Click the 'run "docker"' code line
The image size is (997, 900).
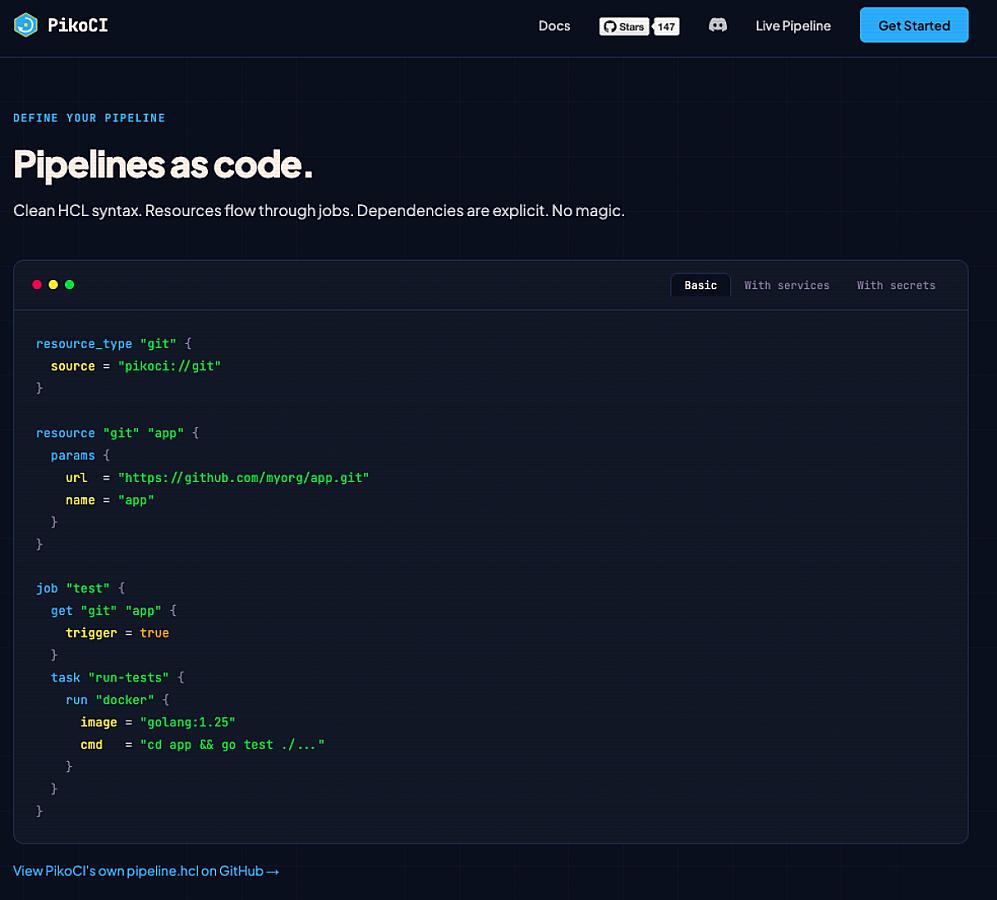[118, 700]
